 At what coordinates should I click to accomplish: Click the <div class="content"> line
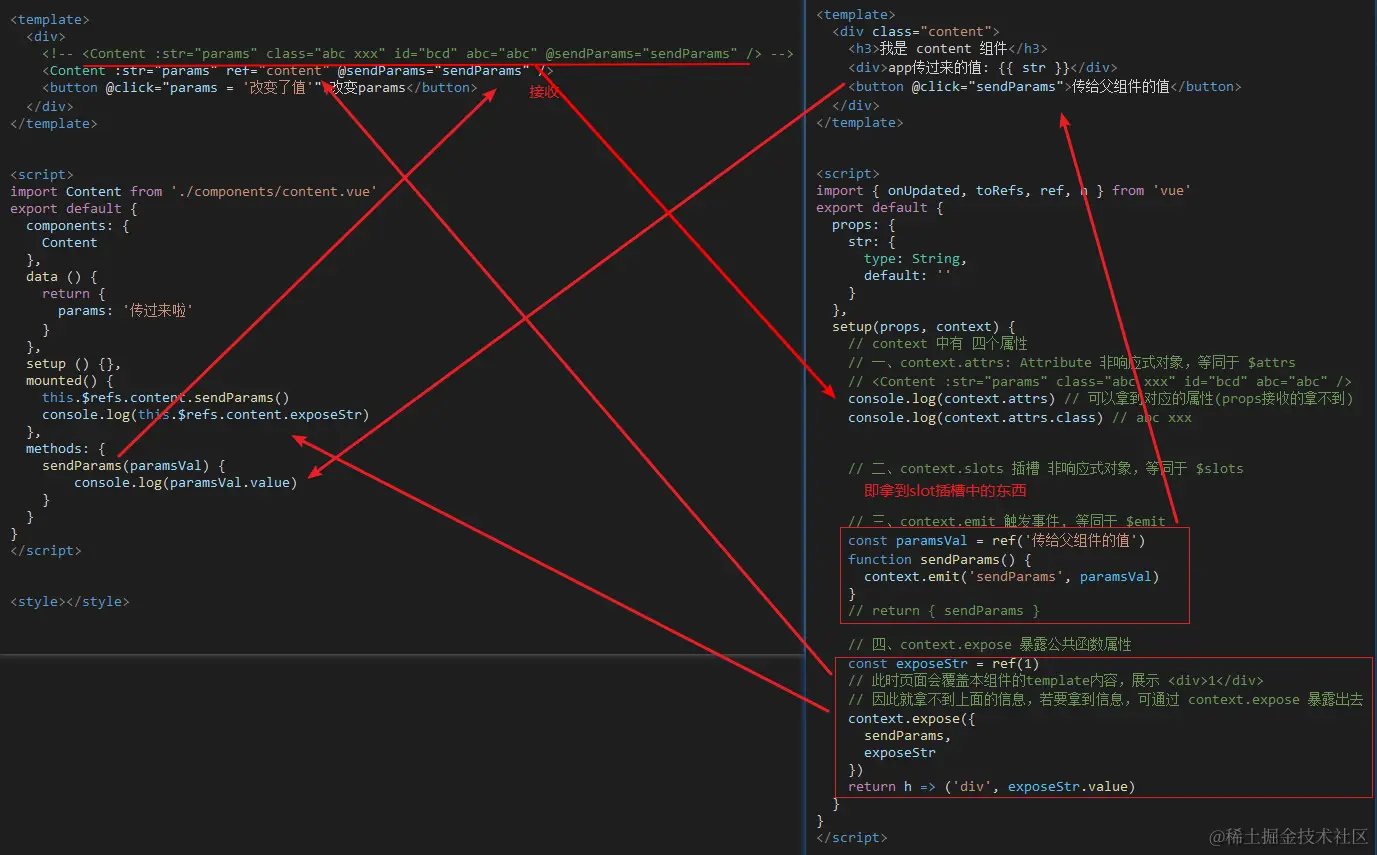click(915, 31)
